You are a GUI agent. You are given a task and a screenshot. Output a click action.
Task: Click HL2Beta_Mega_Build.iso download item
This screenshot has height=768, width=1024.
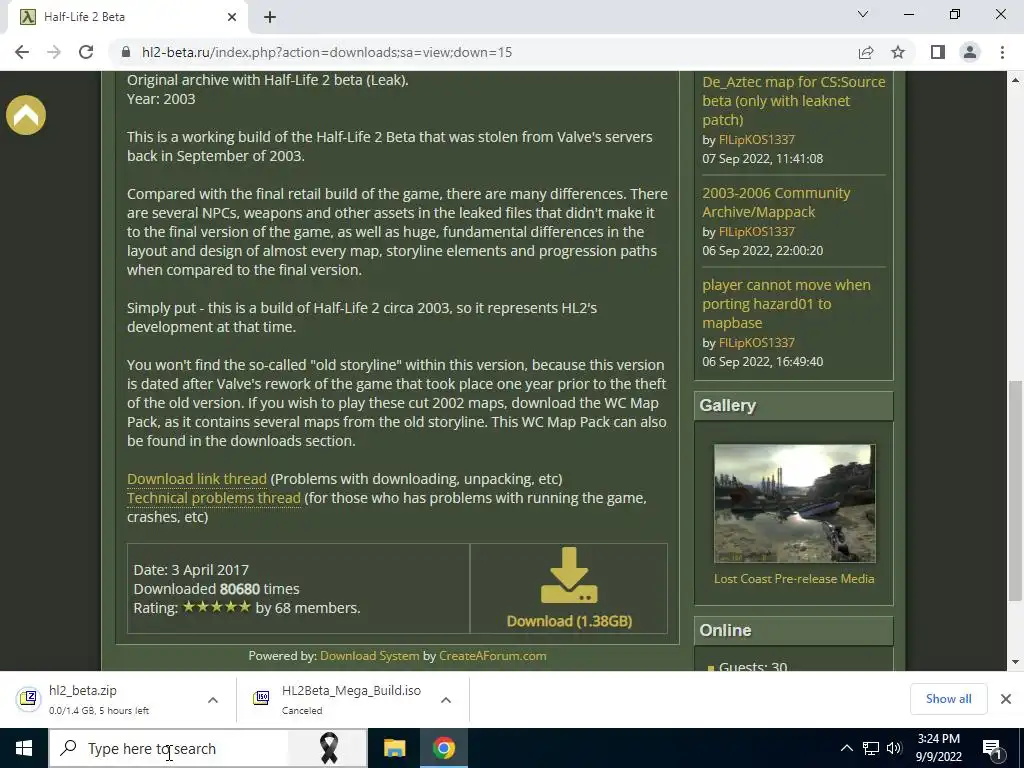pos(353,699)
